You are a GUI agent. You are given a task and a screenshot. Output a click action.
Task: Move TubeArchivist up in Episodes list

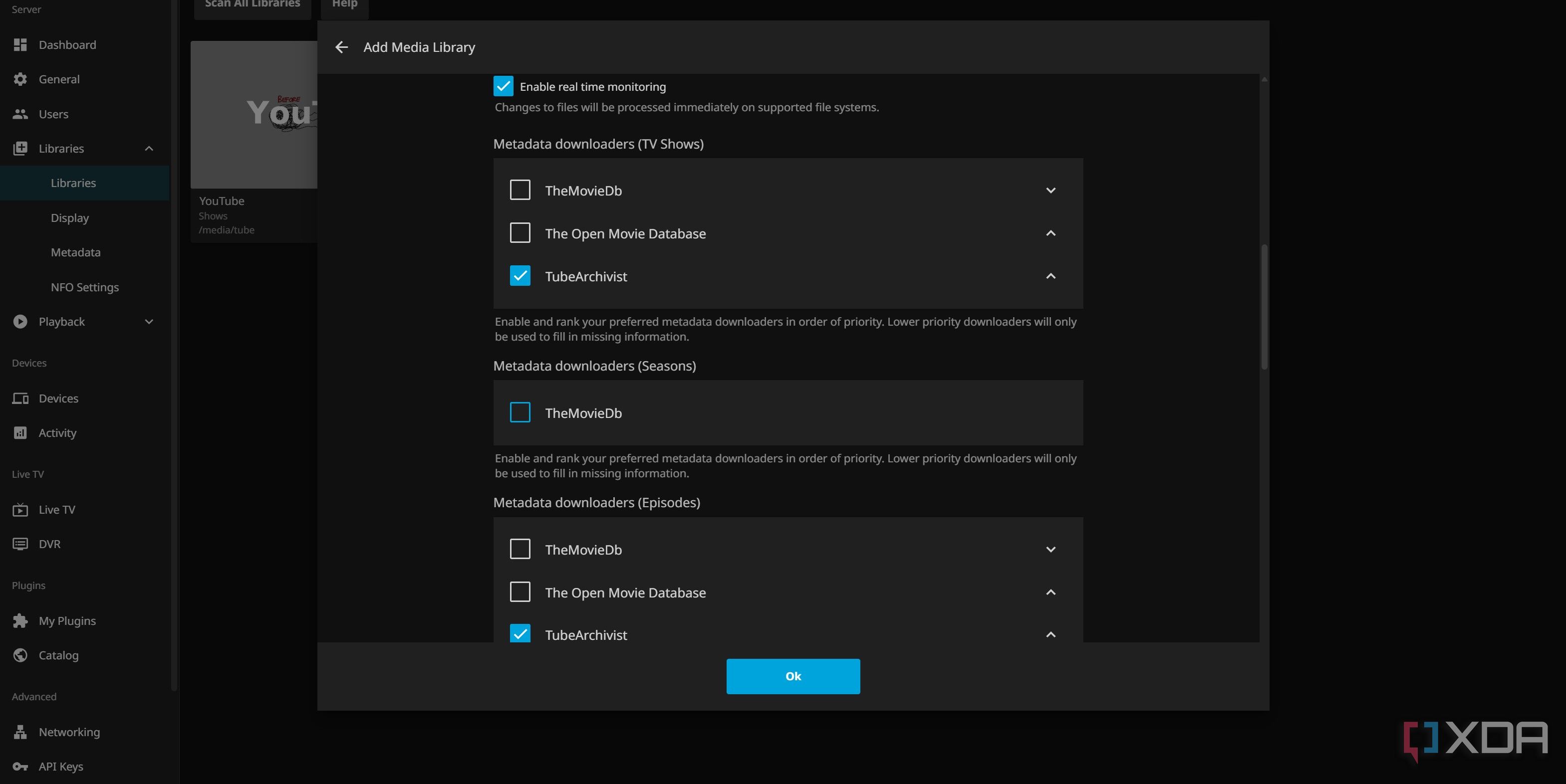tap(1050, 634)
